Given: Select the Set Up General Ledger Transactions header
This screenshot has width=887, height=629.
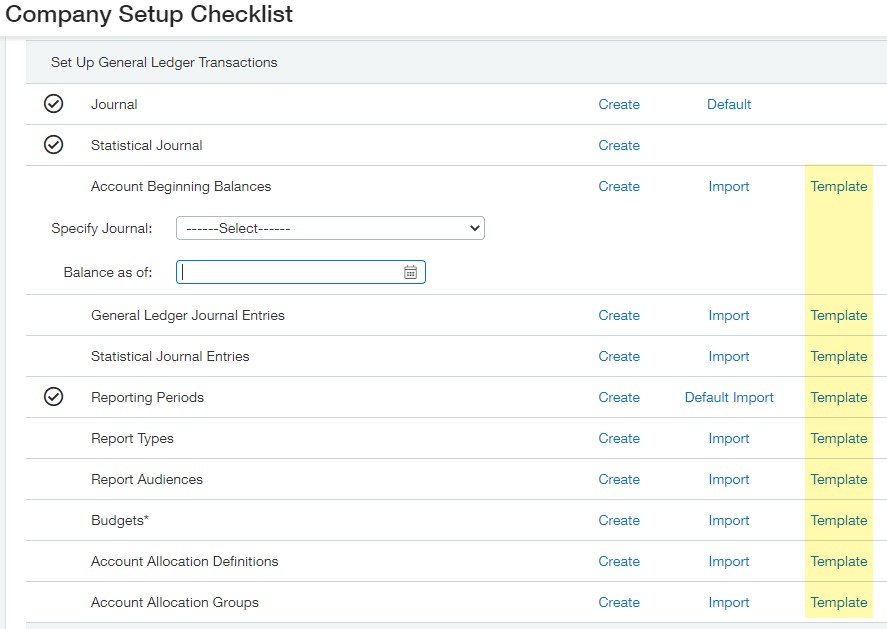Looking at the screenshot, I should tap(164, 62).
